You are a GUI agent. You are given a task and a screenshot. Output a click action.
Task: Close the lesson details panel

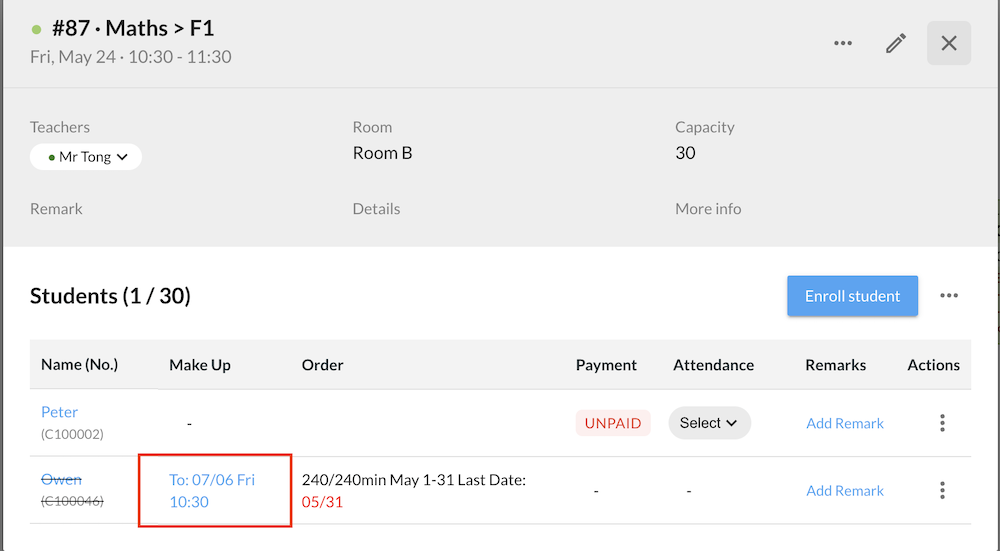pos(949,43)
